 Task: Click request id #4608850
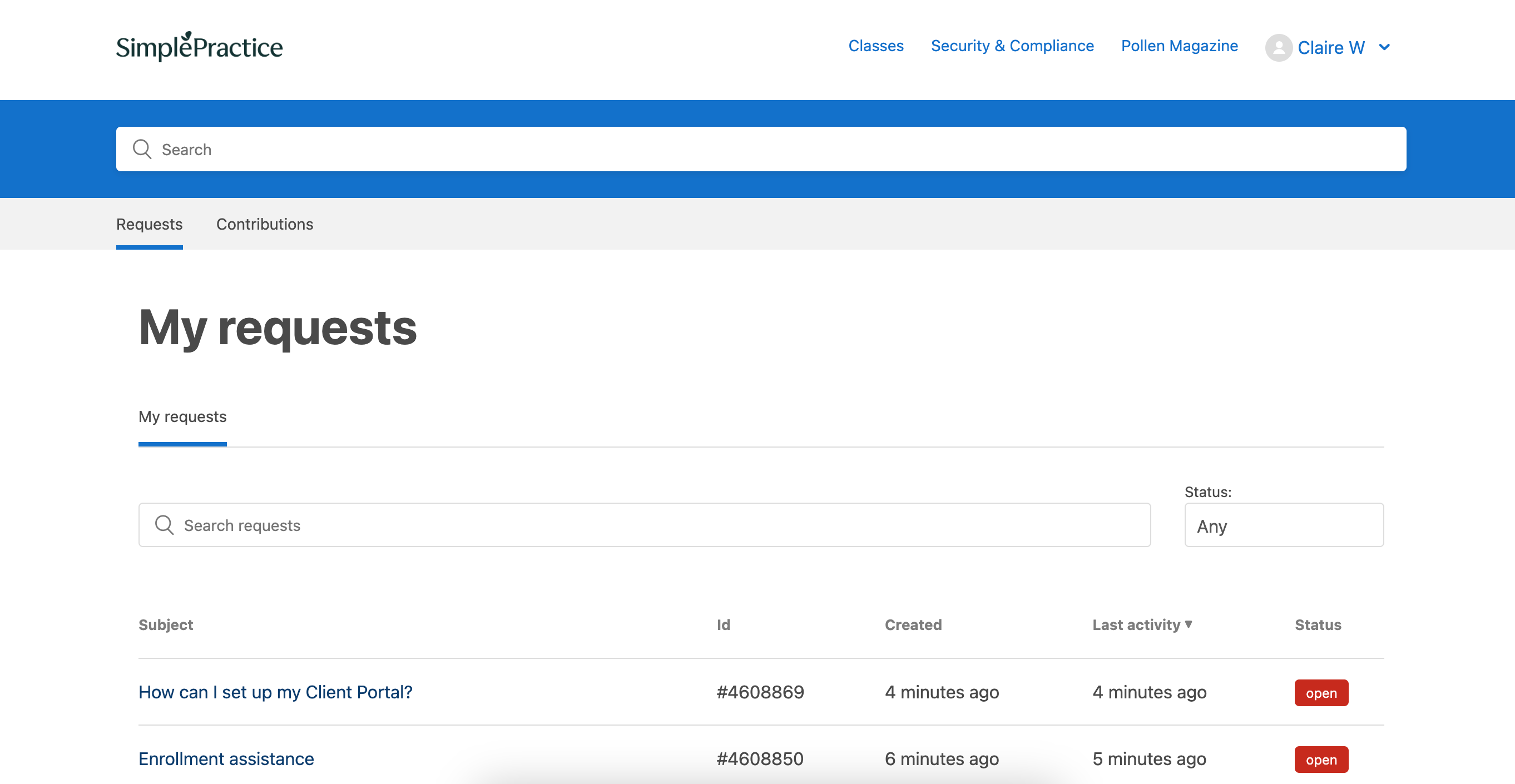tap(760, 759)
